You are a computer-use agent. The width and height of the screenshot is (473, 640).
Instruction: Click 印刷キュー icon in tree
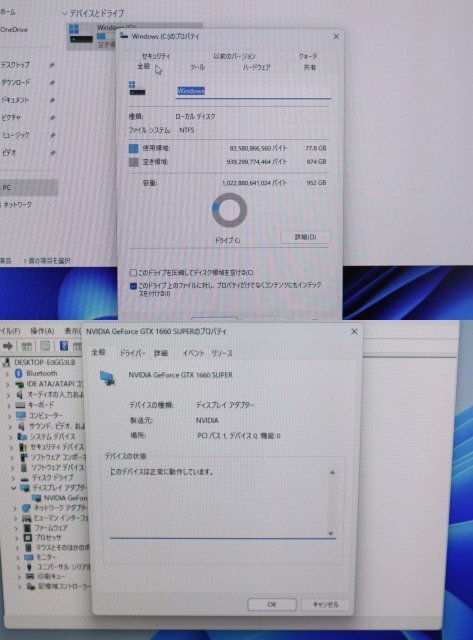[x=30, y=577]
